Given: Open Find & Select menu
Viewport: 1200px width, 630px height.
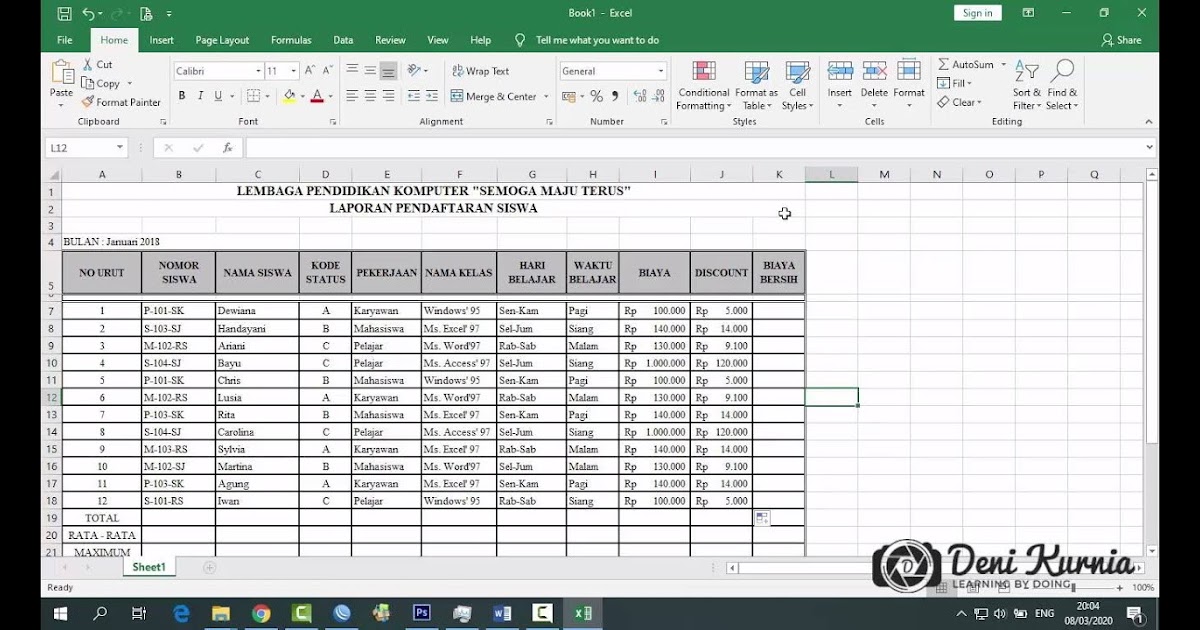Looking at the screenshot, I should (1062, 85).
